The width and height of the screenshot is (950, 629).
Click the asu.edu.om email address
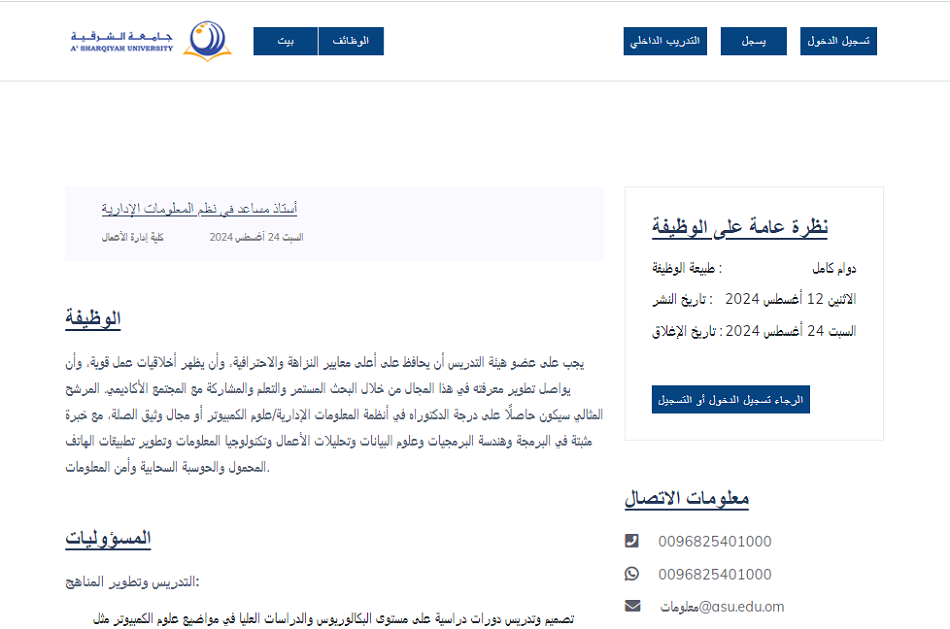[x=722, y=607]
